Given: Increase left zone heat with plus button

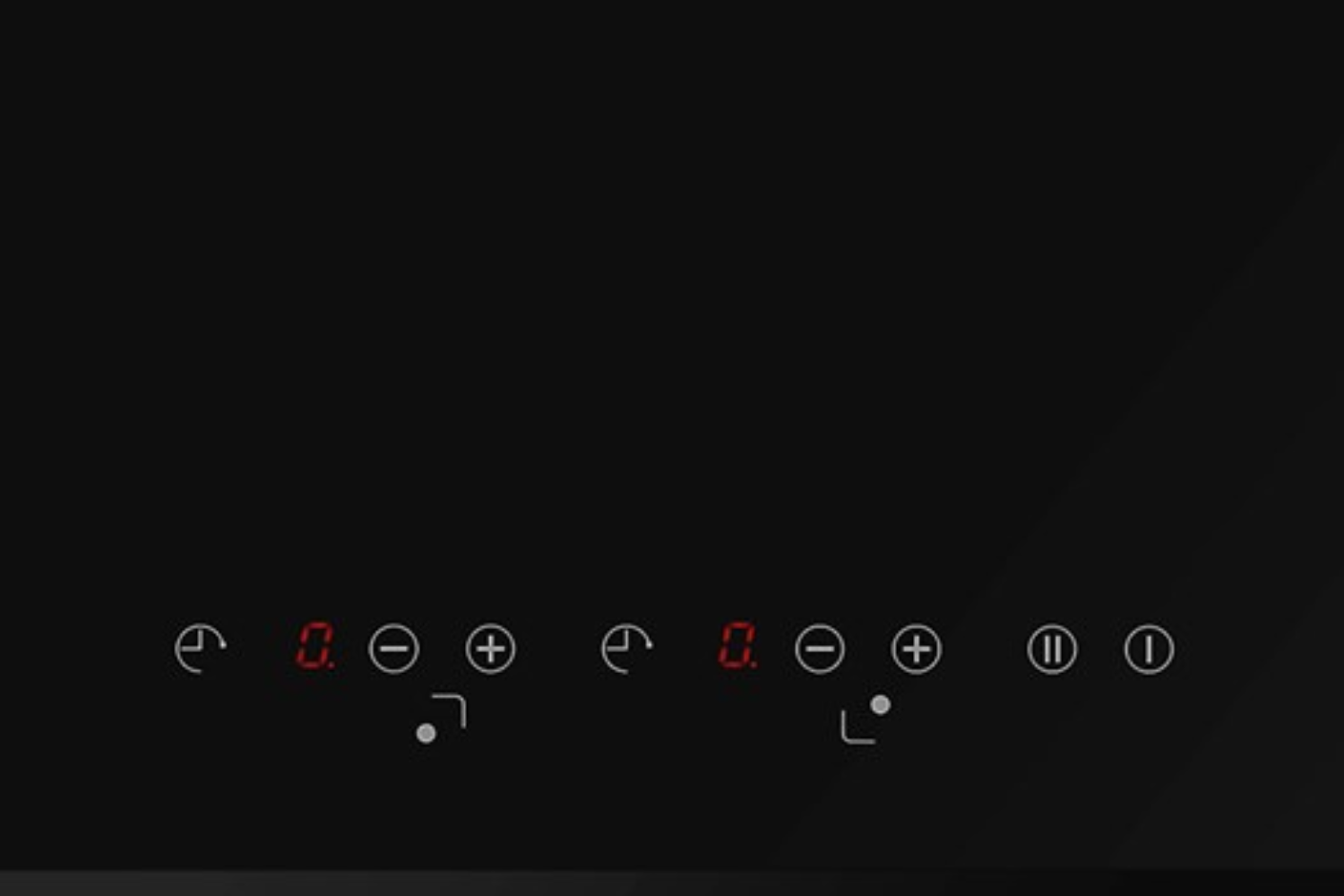Looking at the screenshot, I should click(490, 649).
